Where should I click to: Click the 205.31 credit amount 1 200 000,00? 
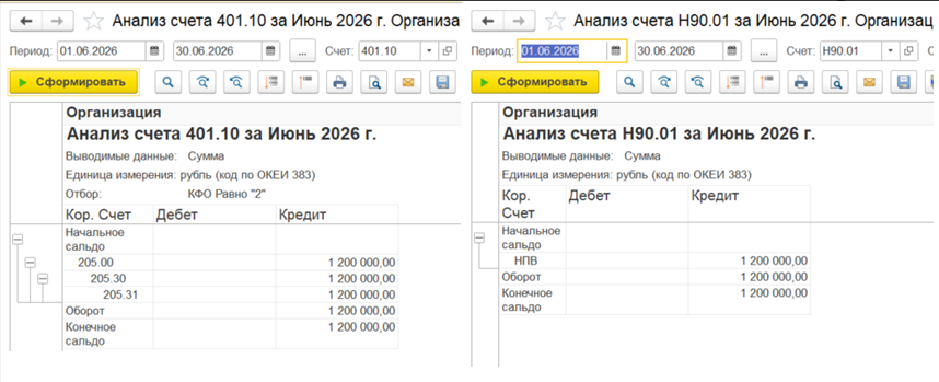point(362,294)
